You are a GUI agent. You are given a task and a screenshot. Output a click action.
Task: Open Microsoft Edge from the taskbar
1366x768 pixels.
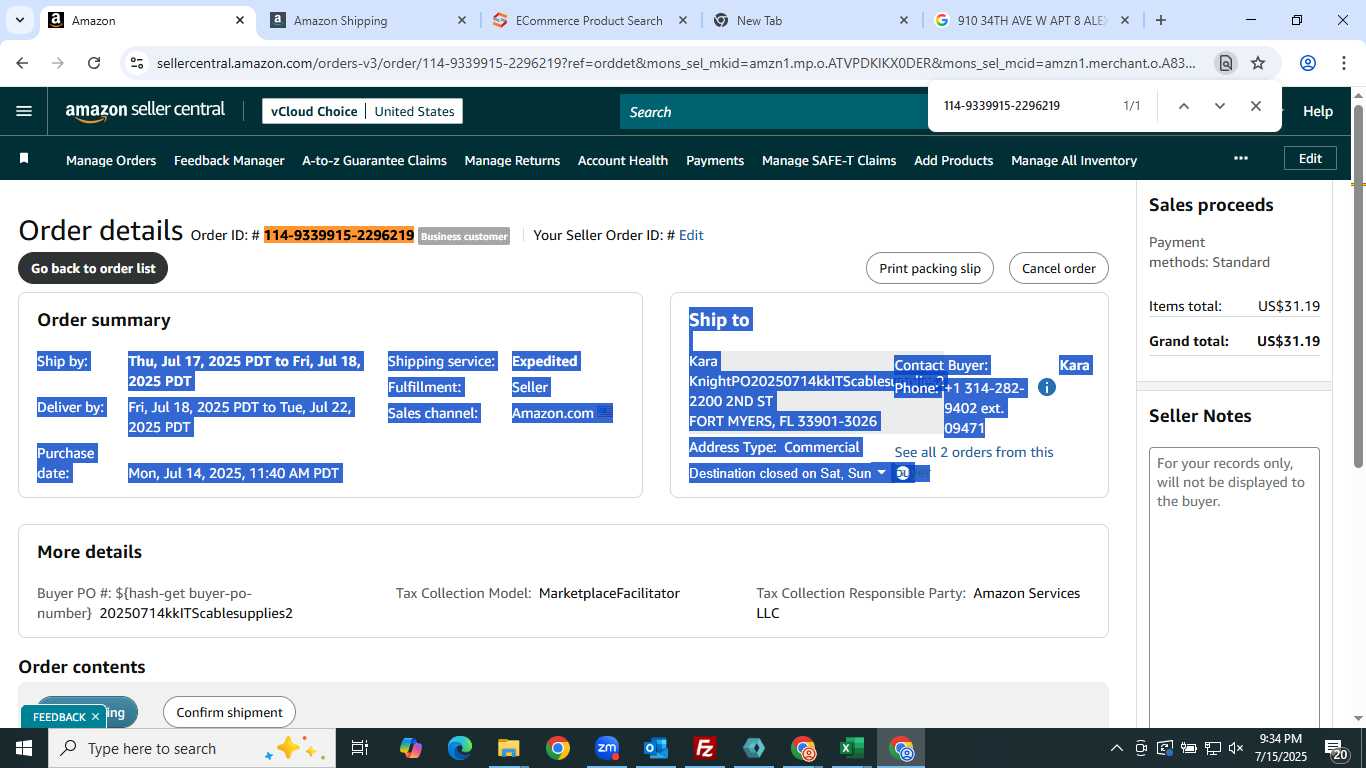click(459, 748)
